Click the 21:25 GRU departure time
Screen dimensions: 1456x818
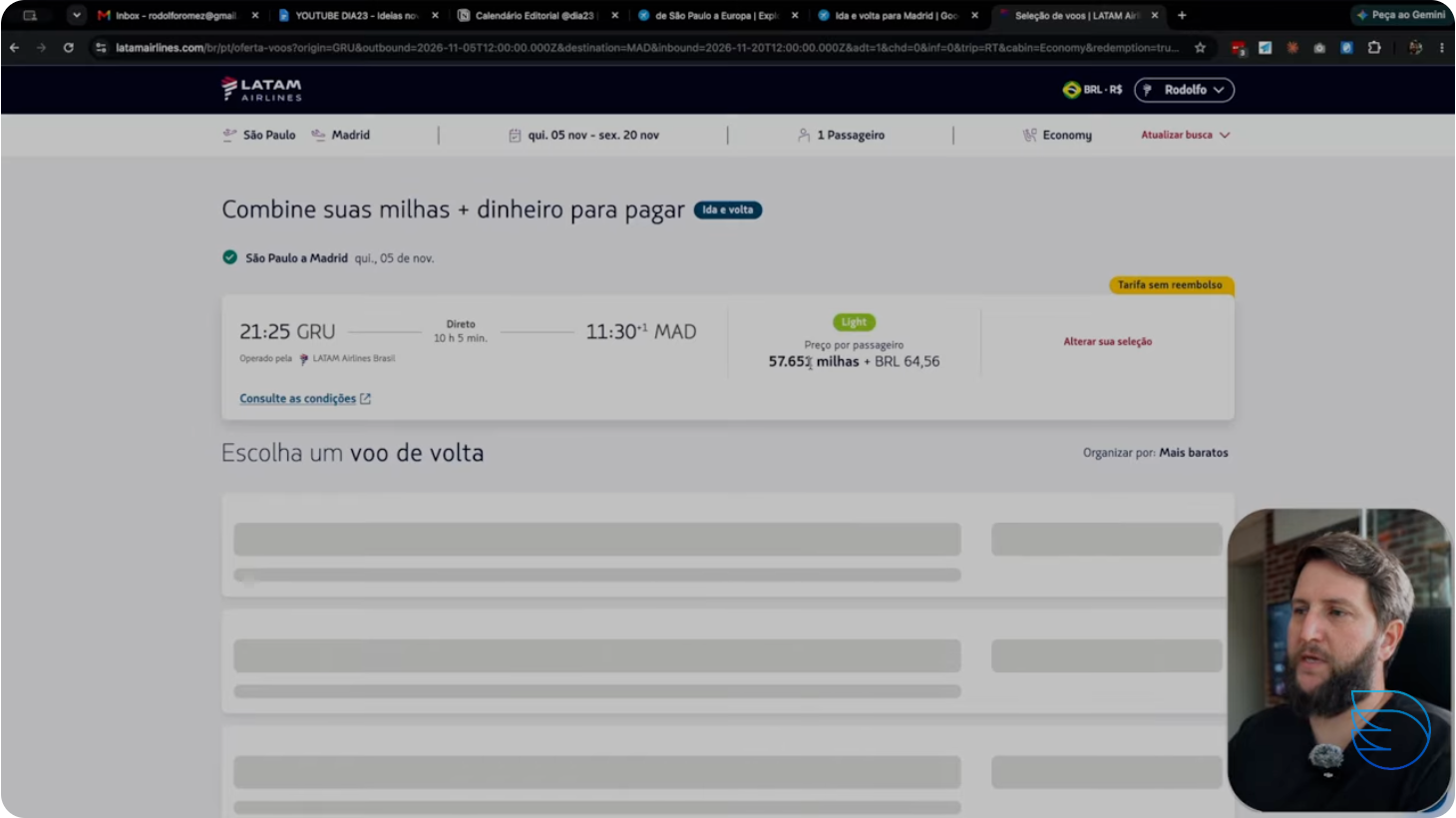pos(287,331)
